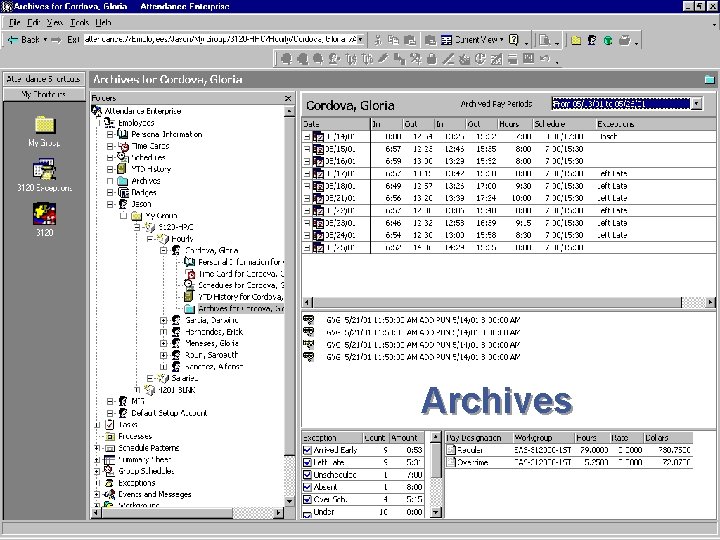Open the 3120 Exceptions shortcut icon
Screen dimensions: 720x540
pyautogui.click(x=45, y=169)
